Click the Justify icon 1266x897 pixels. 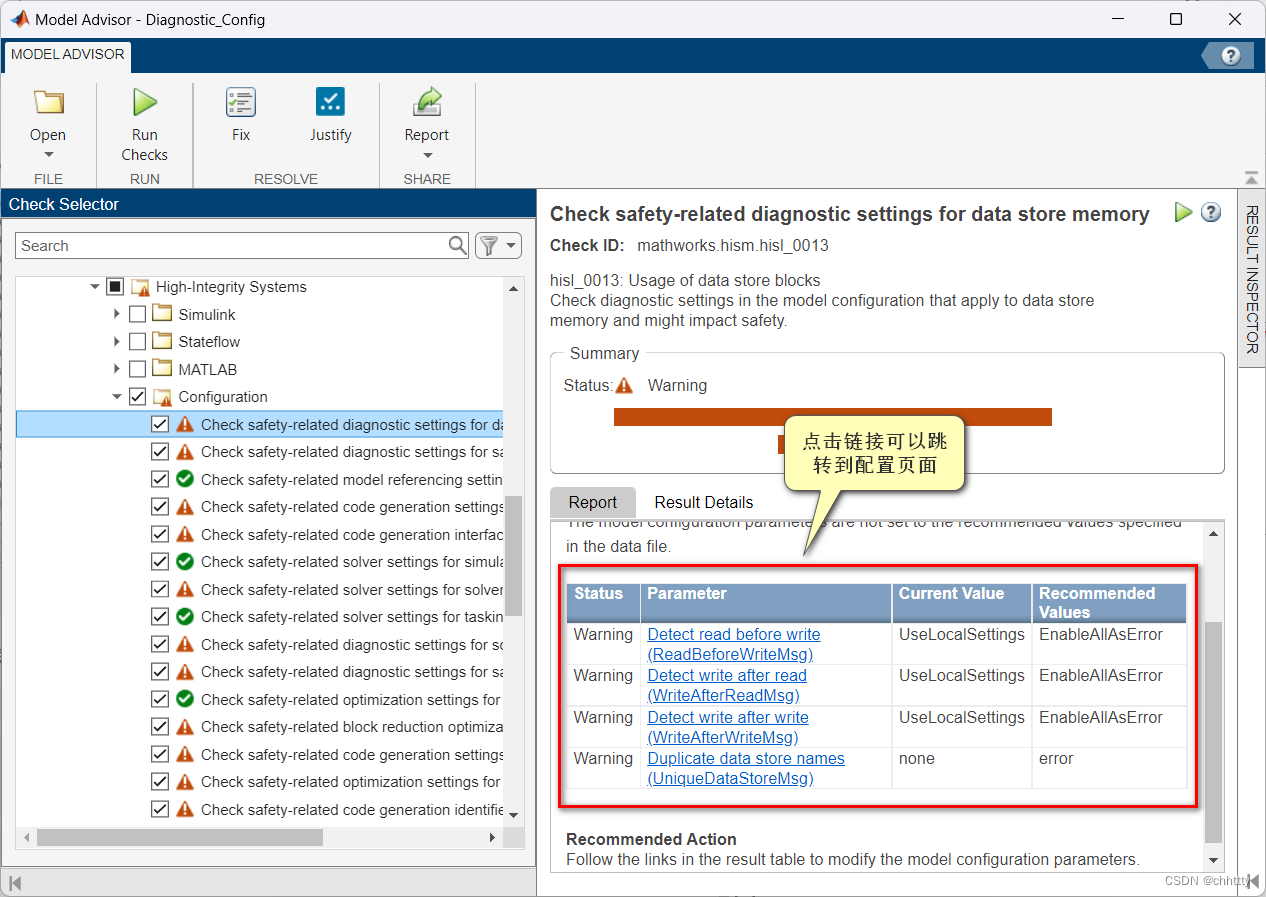point(330,102)
